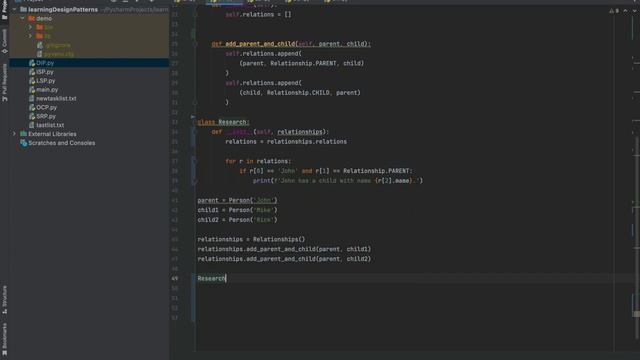Image resolution: width=640 pixels, height=360 pixels.
Task: Expand External Libraries node
Action: tap(14, 134)
